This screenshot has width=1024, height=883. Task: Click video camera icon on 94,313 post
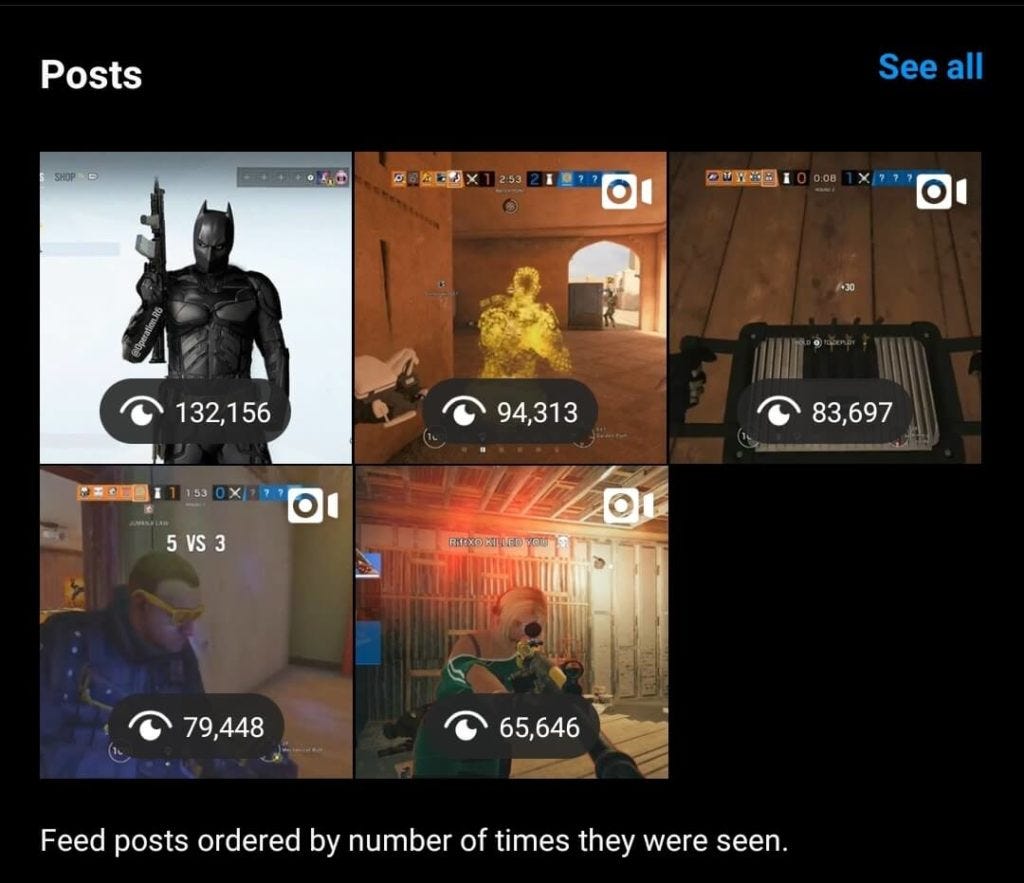tap(626, 192)
